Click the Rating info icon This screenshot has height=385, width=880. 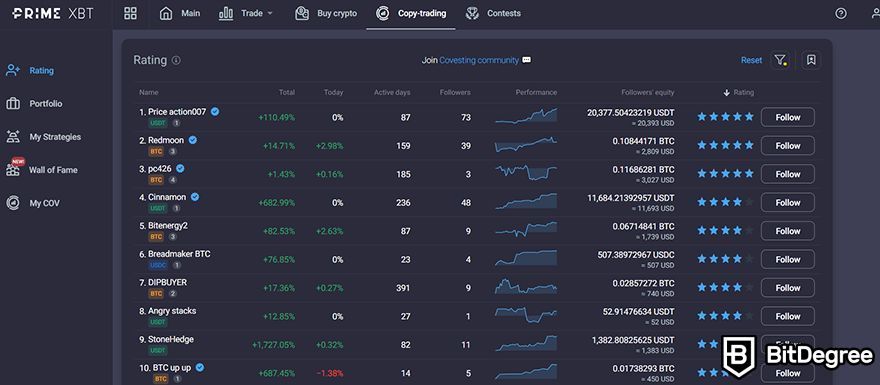(x=176, y=60)
